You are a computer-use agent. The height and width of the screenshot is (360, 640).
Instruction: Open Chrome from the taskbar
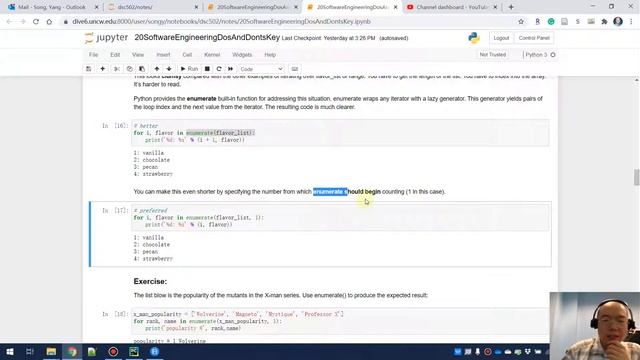tap(72, 351)
